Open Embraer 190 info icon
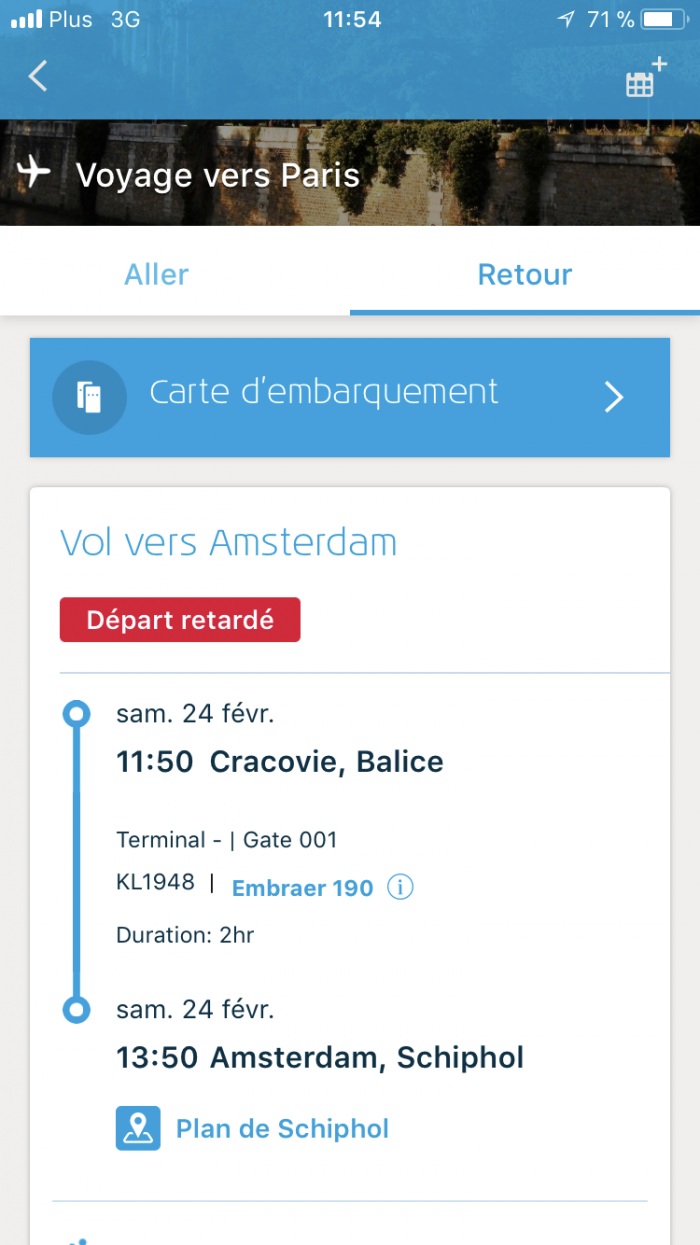The width and height of the screenshot is (700, 1245). (x=400, y=887)
